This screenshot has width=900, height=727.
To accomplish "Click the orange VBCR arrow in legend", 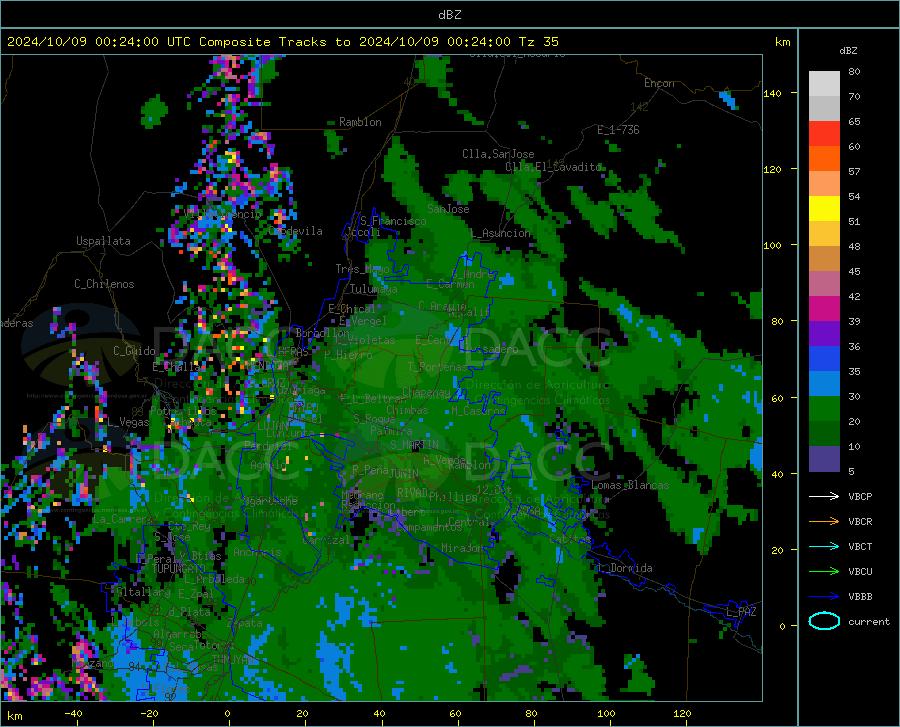I will (x=824, y=521).
